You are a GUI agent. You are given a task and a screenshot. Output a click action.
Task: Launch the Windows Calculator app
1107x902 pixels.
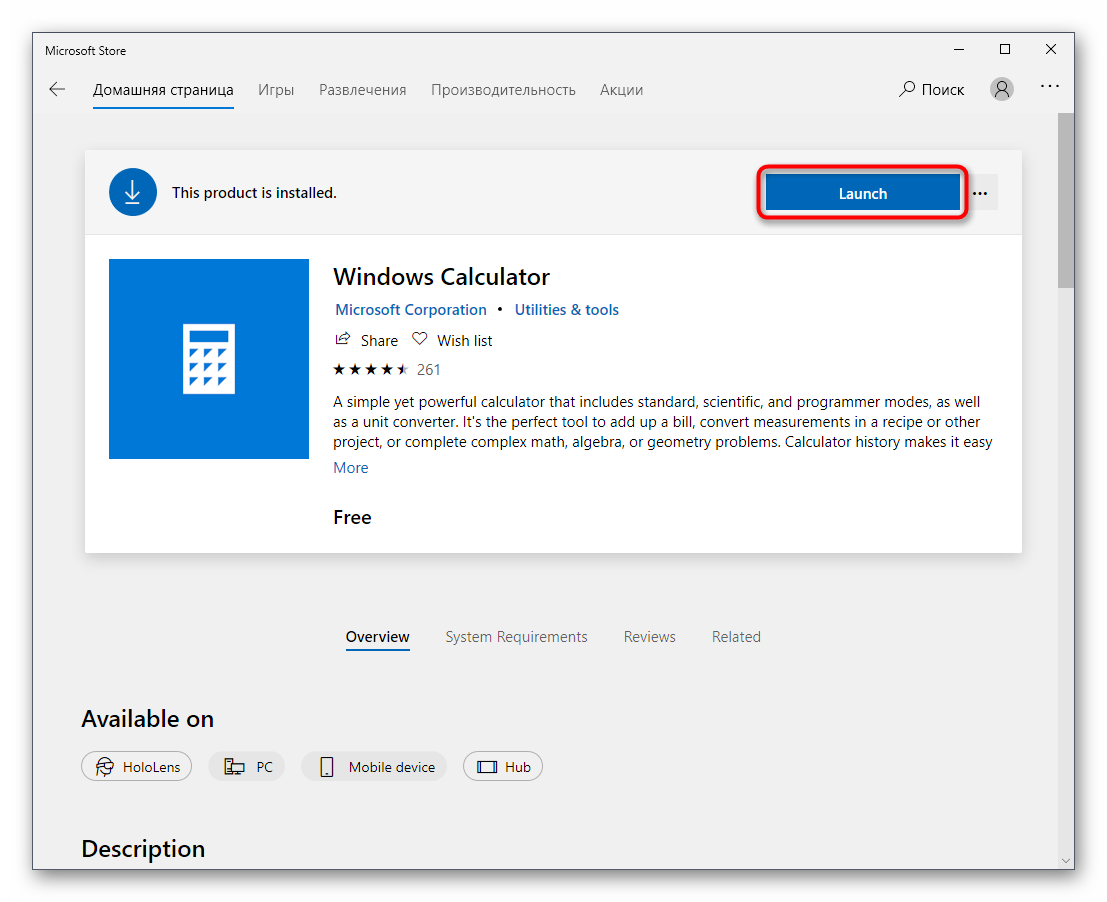tap(862, 193)
